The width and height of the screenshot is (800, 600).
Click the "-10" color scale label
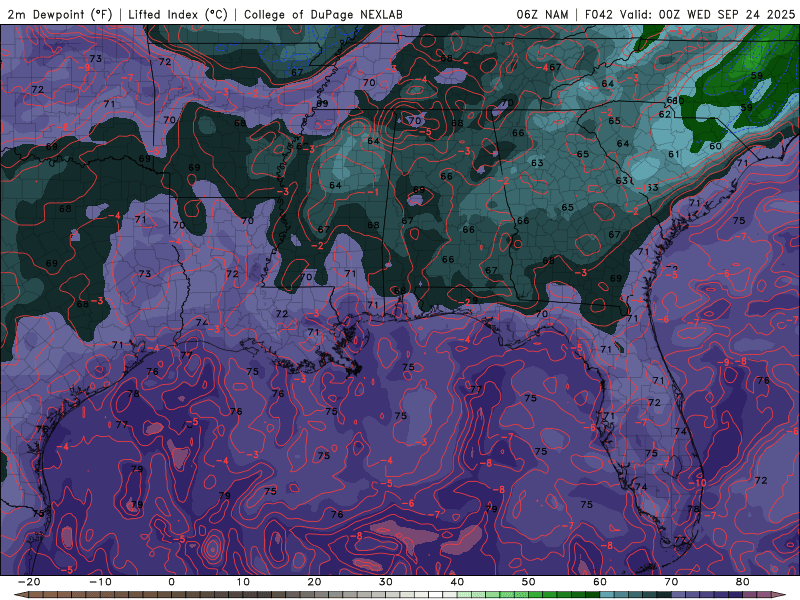coord(100,582)
